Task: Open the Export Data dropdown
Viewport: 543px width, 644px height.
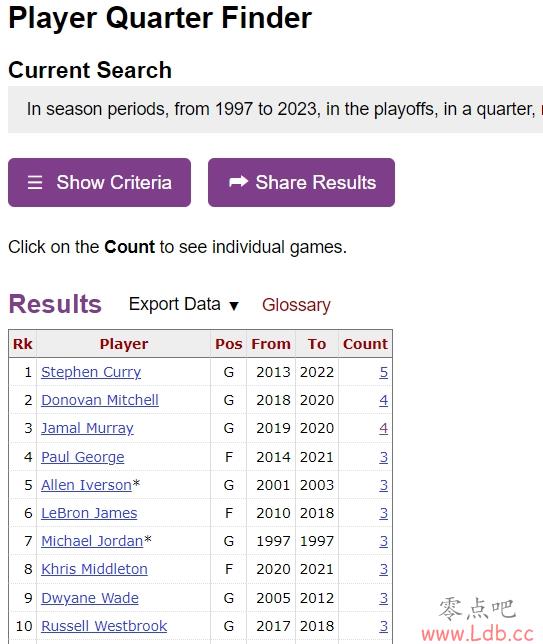Action: (x=183, y=305)
